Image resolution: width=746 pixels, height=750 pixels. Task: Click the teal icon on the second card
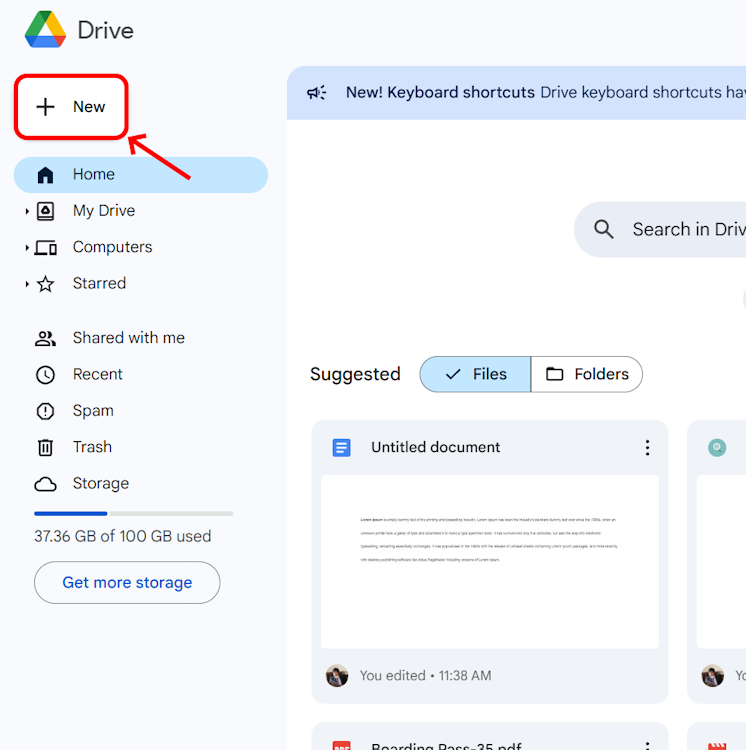(717, 448)
